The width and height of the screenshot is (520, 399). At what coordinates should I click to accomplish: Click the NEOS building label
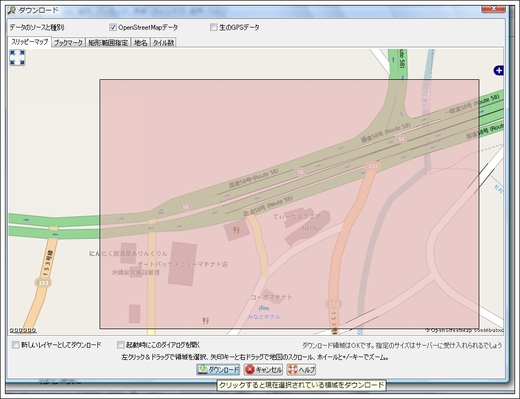[310, 228]
